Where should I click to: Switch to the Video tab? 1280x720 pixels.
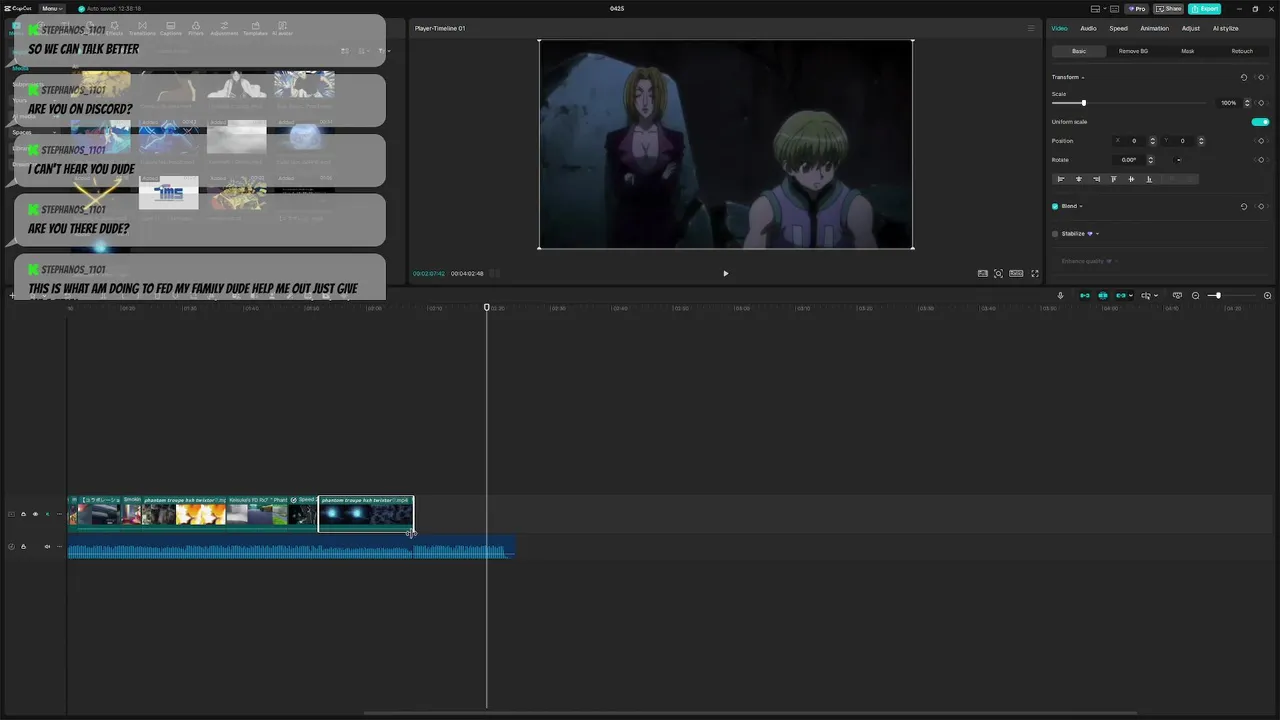pyautogui.click(x=1059, y=28)
